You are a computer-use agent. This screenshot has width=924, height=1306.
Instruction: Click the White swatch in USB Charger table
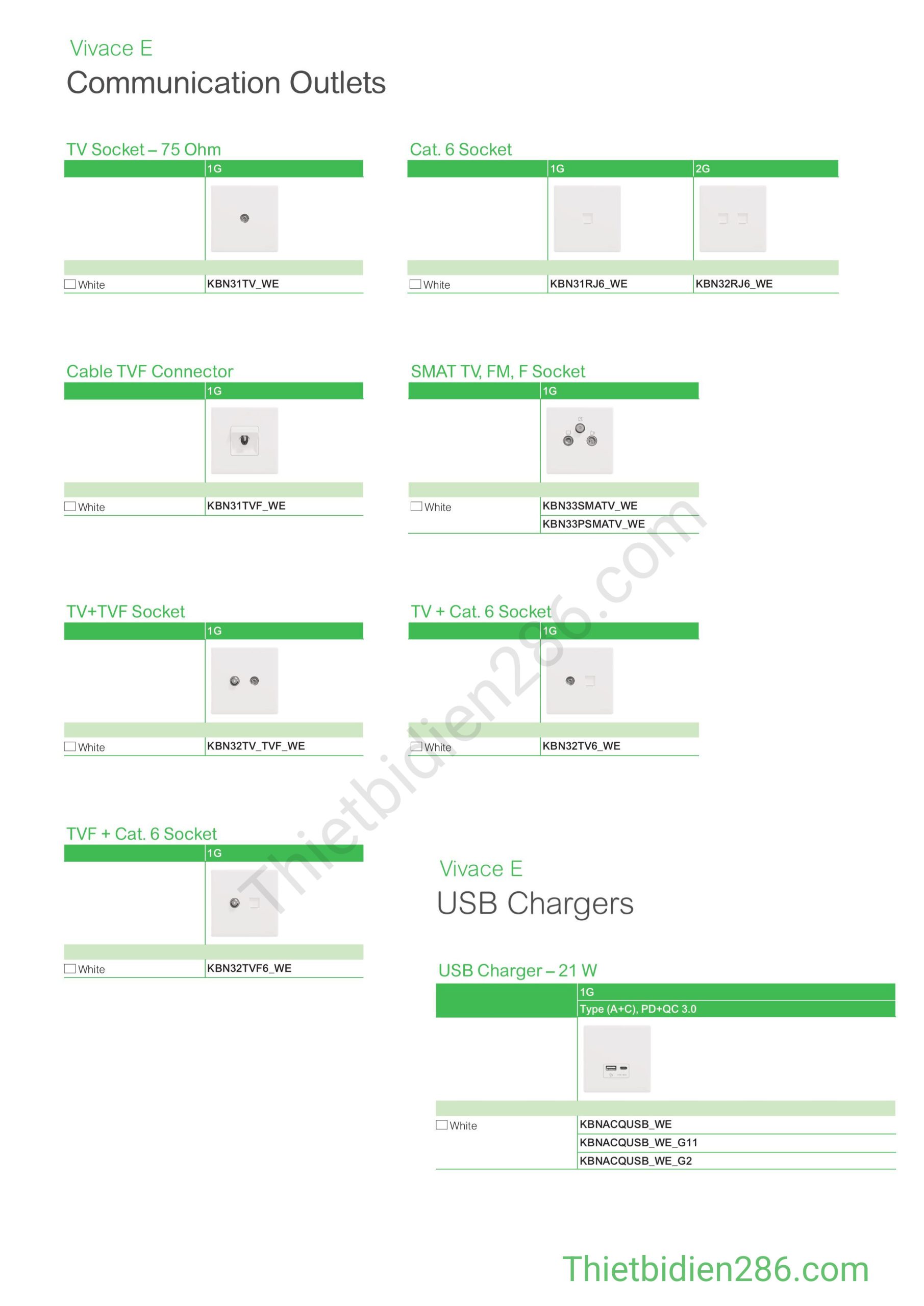pyautogui.click(x=441, y=1124)
